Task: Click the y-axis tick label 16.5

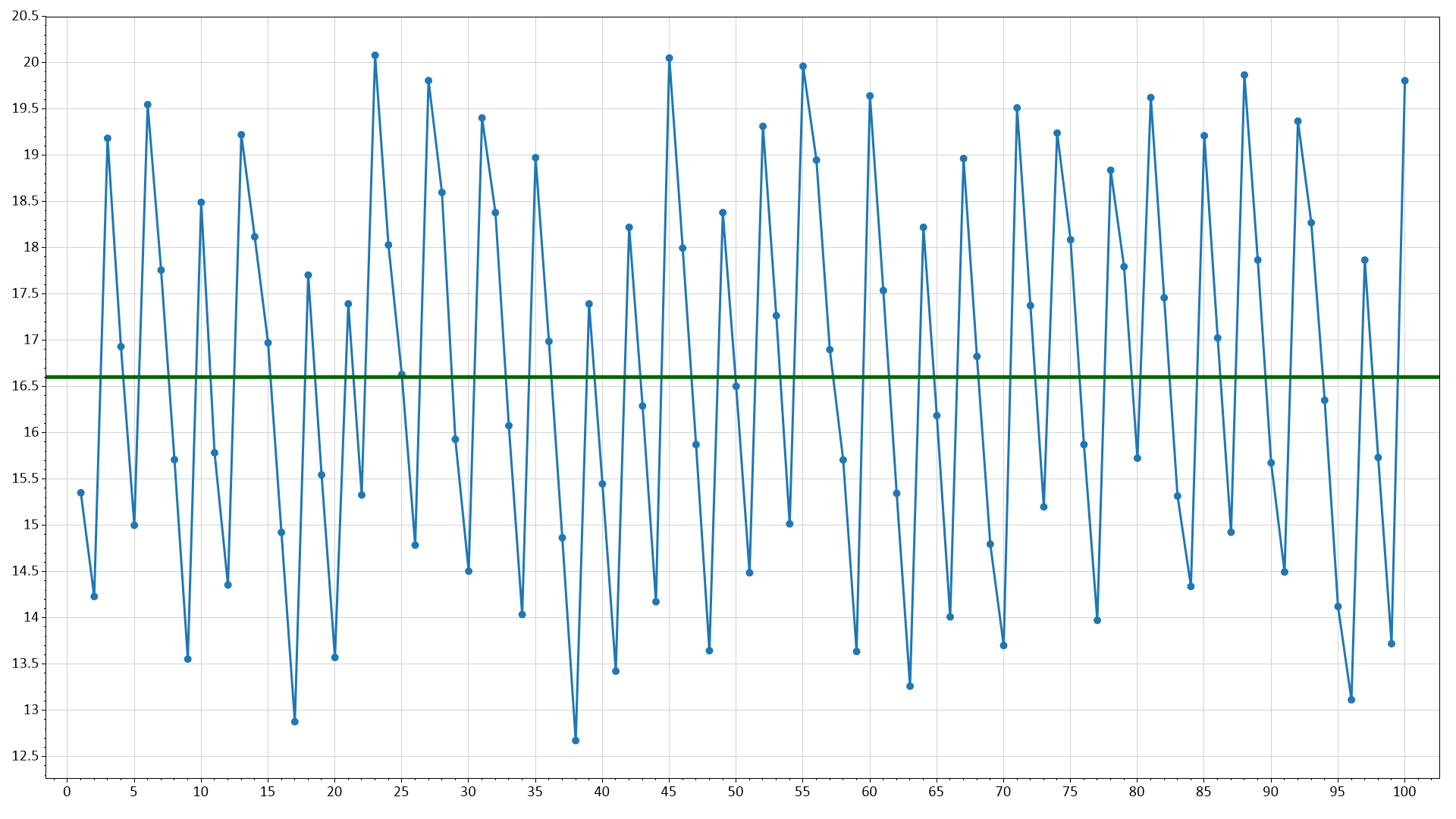Action: tap(24, 386)
